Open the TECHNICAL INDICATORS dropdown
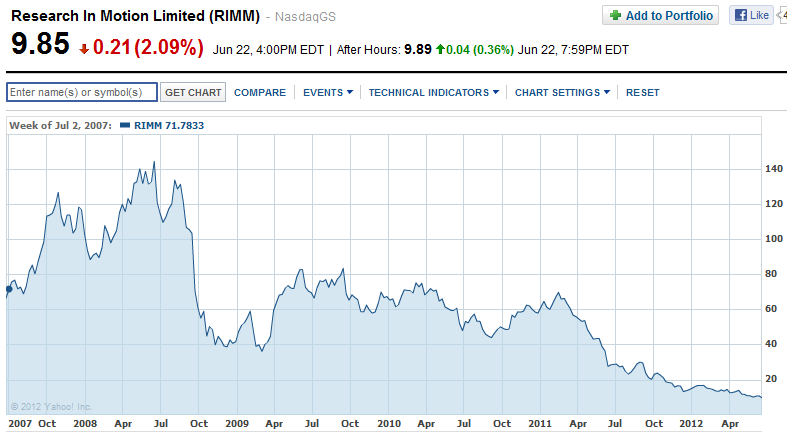The height and width of the screenshot is (432, 787). pyautogui.click(x=434, y=92)
